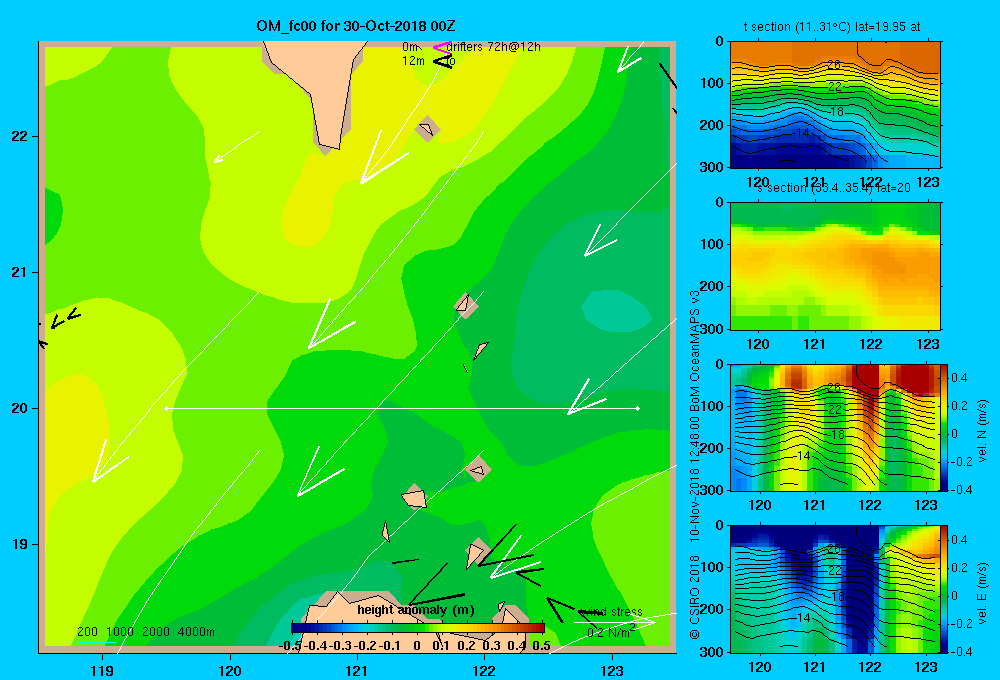The height and width of the screenshot is (680, 1000).
Task: Click the 's section' lat=20 panel title
Action: click(834, 188)
